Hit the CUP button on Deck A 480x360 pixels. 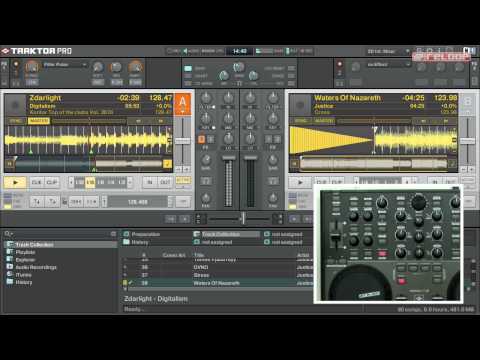click(x=52, y=182)
